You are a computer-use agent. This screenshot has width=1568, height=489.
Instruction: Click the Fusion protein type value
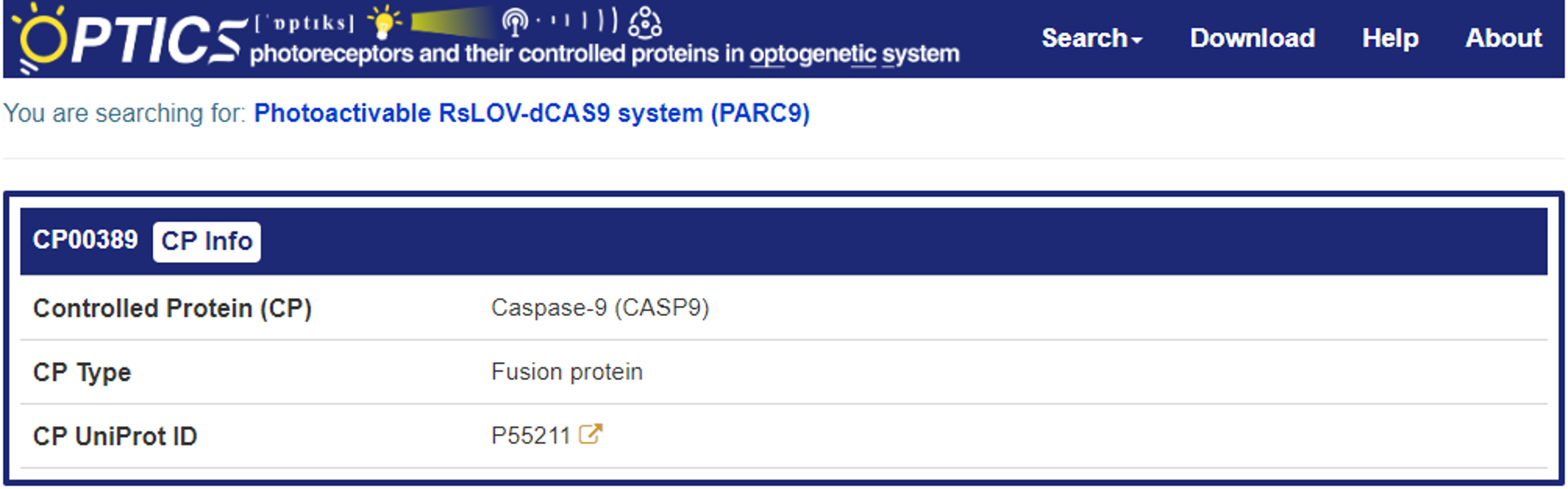[x=566, y=372]
